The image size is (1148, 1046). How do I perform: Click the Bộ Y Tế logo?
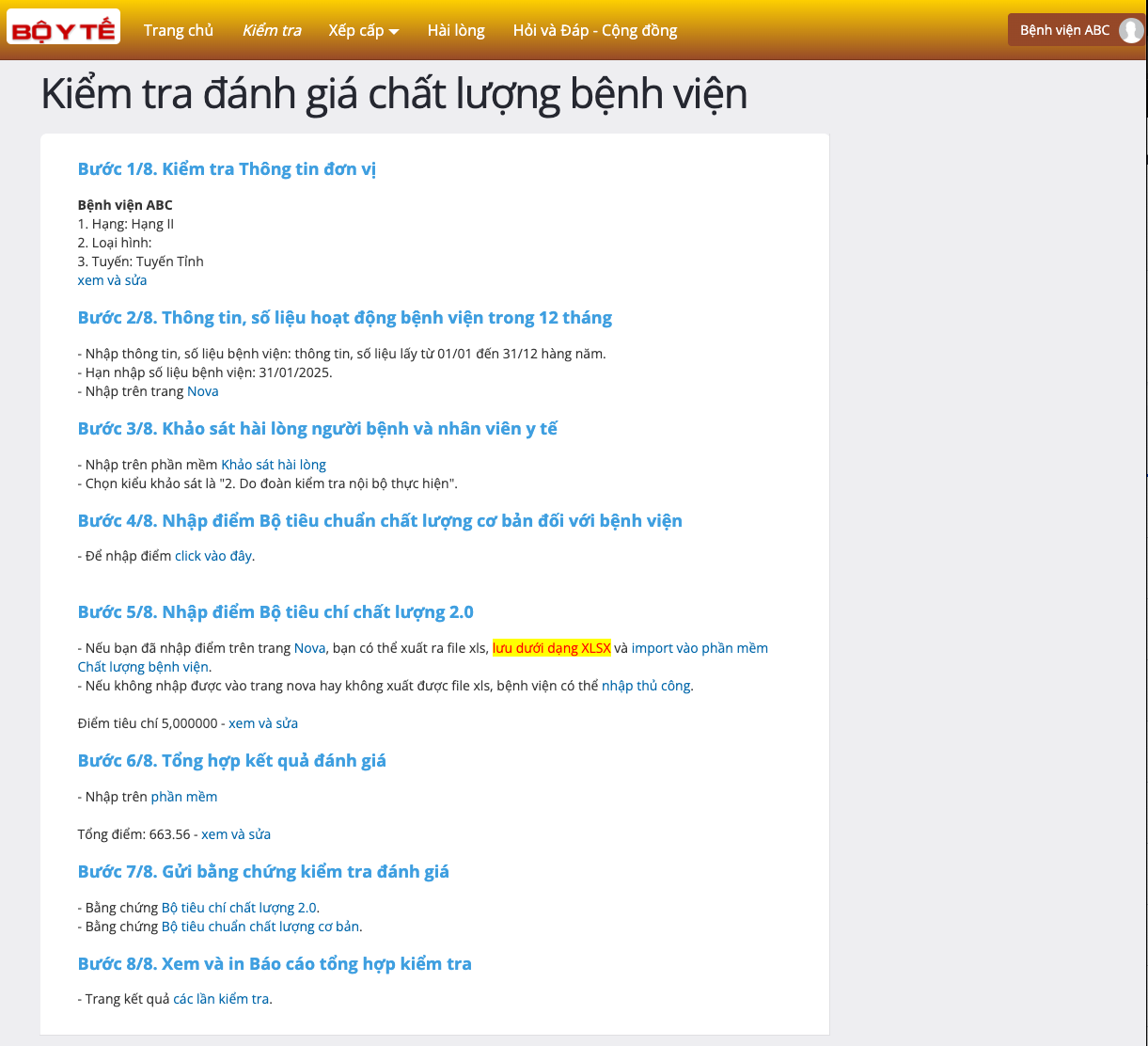63,30
